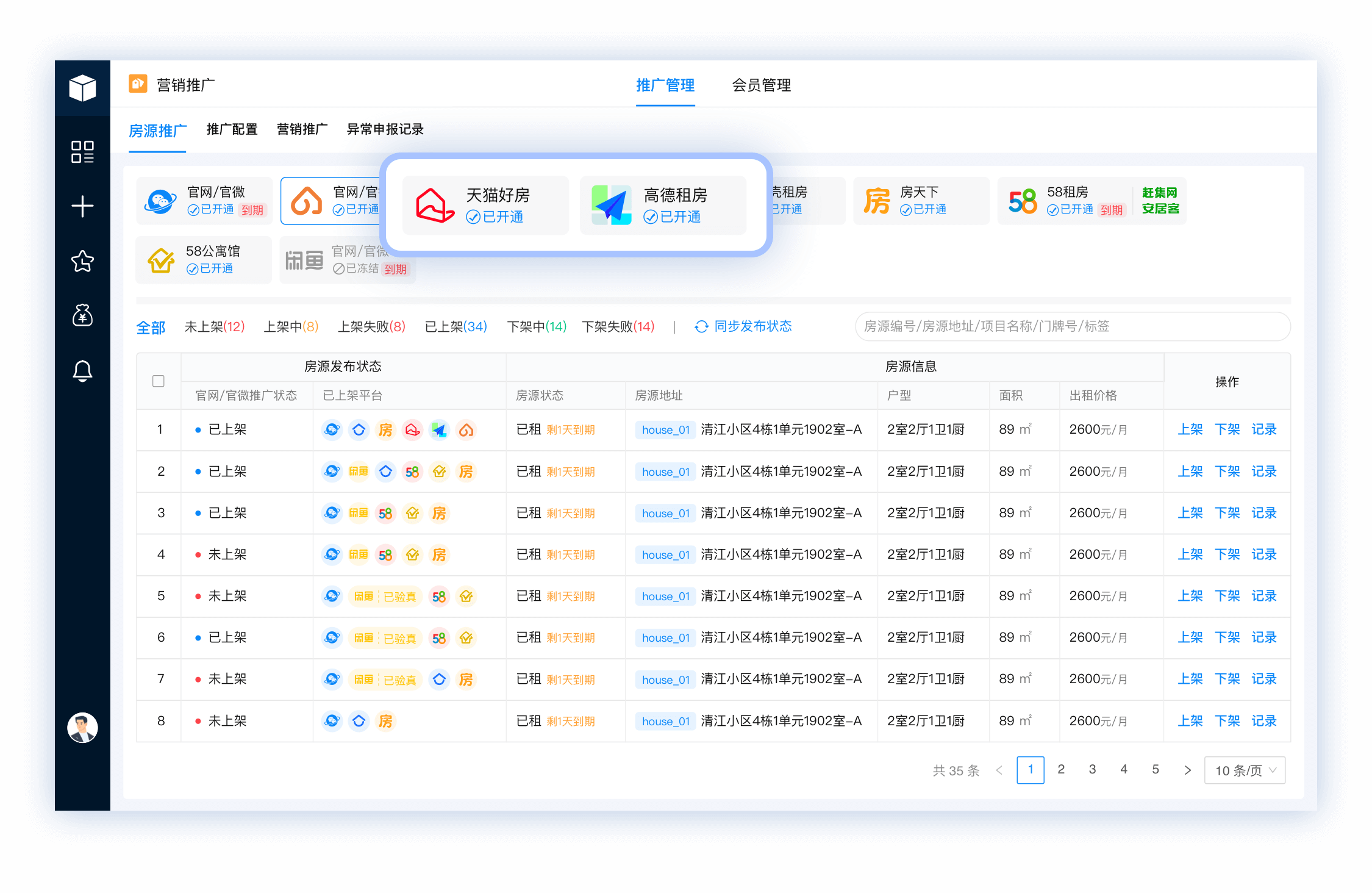Select the 58公寓馆 platform card
The height and width of the screenshot is (893, 1372).
pyautogui.click(x=204, y=260)
